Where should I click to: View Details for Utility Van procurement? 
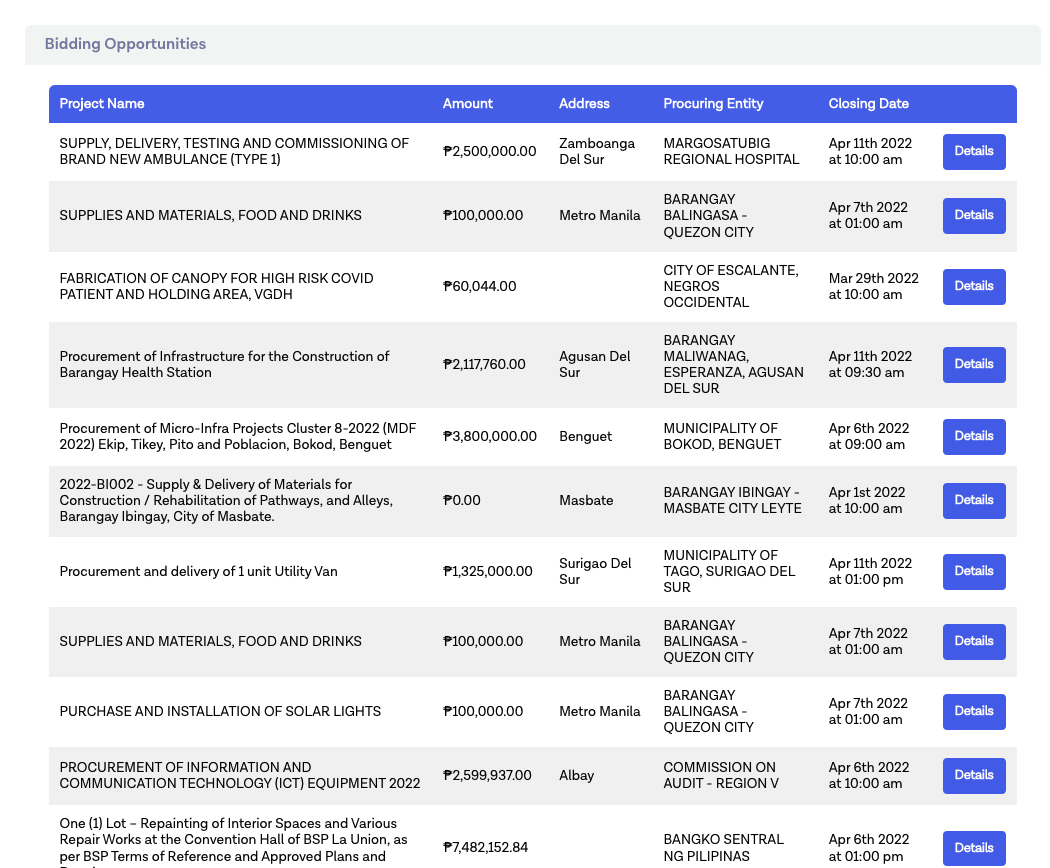tap(973, 572)
